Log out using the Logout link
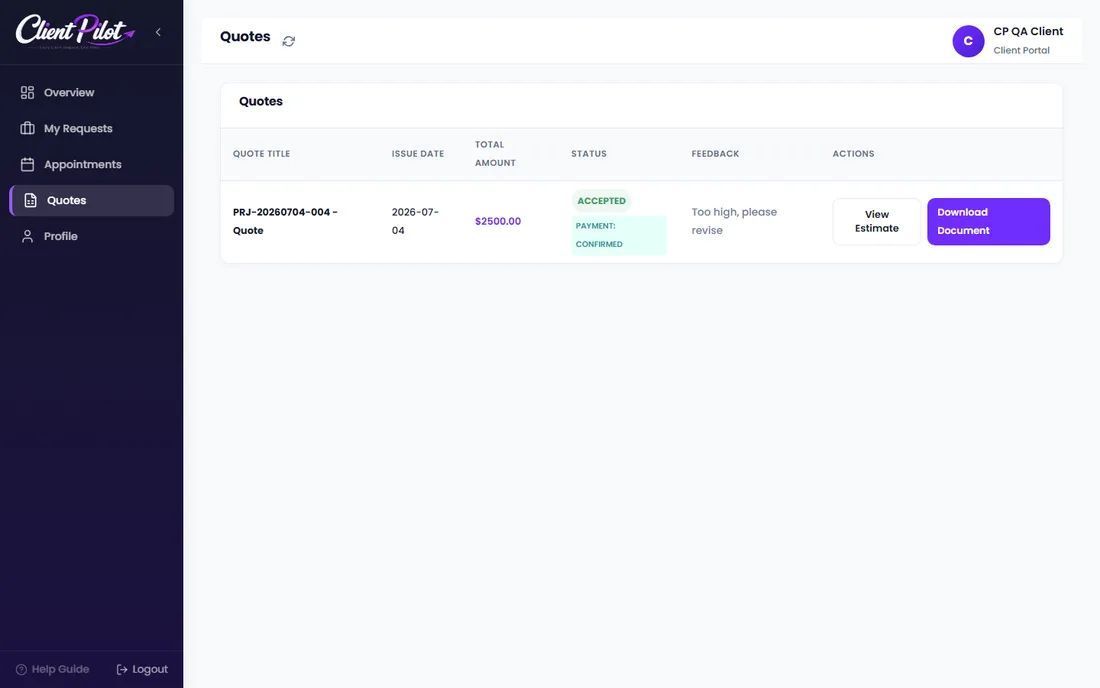 coord(142,670)
